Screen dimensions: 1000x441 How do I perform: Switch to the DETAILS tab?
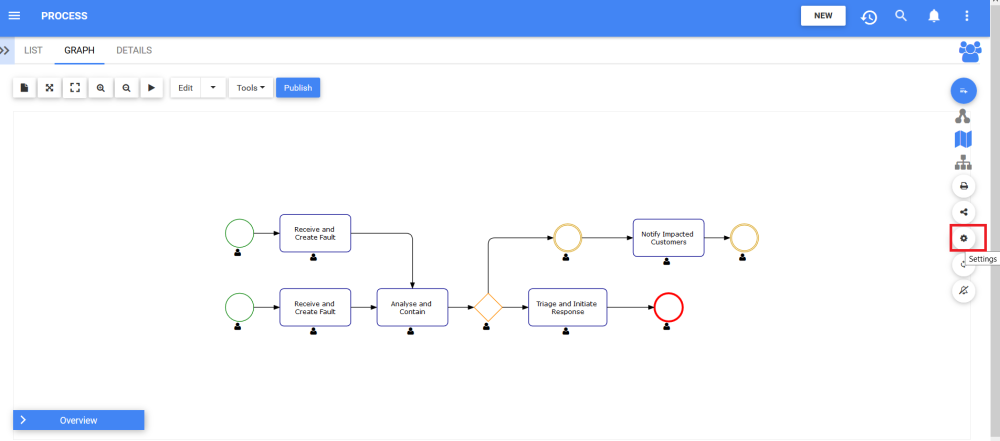pyautogui.click(x=134, y=49)
